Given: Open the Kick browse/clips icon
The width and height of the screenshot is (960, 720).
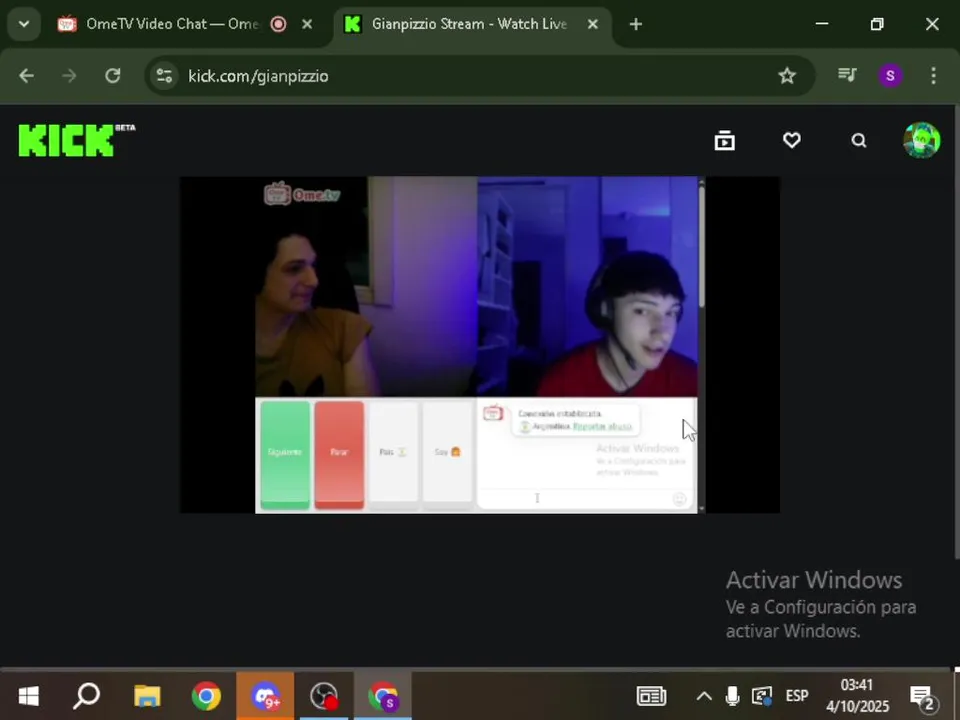Looking at the screenshot, I should point(724,140).
